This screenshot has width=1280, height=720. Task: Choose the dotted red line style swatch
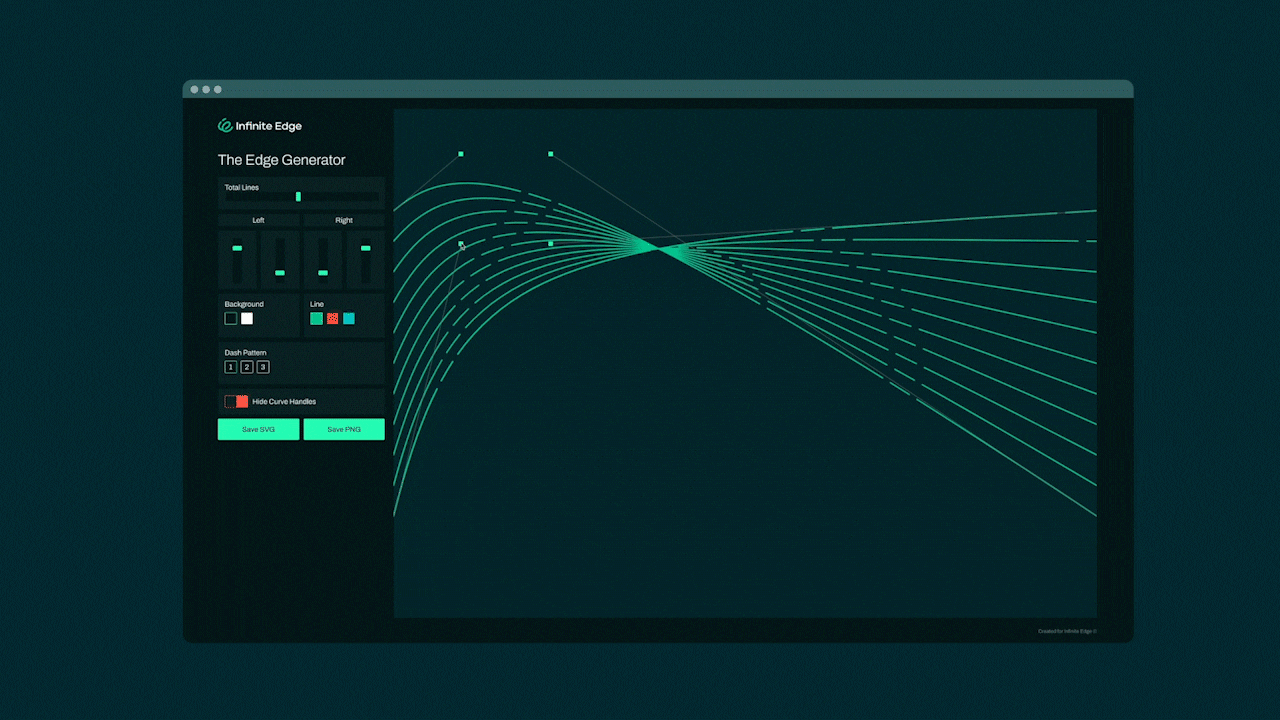pyautogui.click(x=332, y=318)
